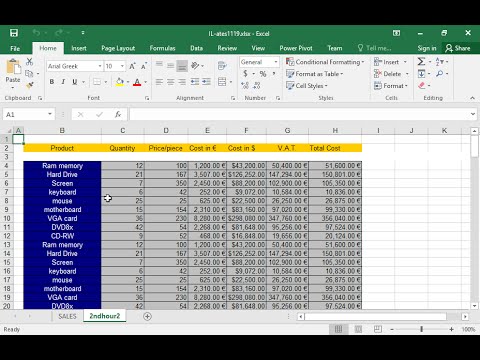Screen dimensions: 480x360
Task: Open the Name Box dropdown arrow
Action: point(50,114)
